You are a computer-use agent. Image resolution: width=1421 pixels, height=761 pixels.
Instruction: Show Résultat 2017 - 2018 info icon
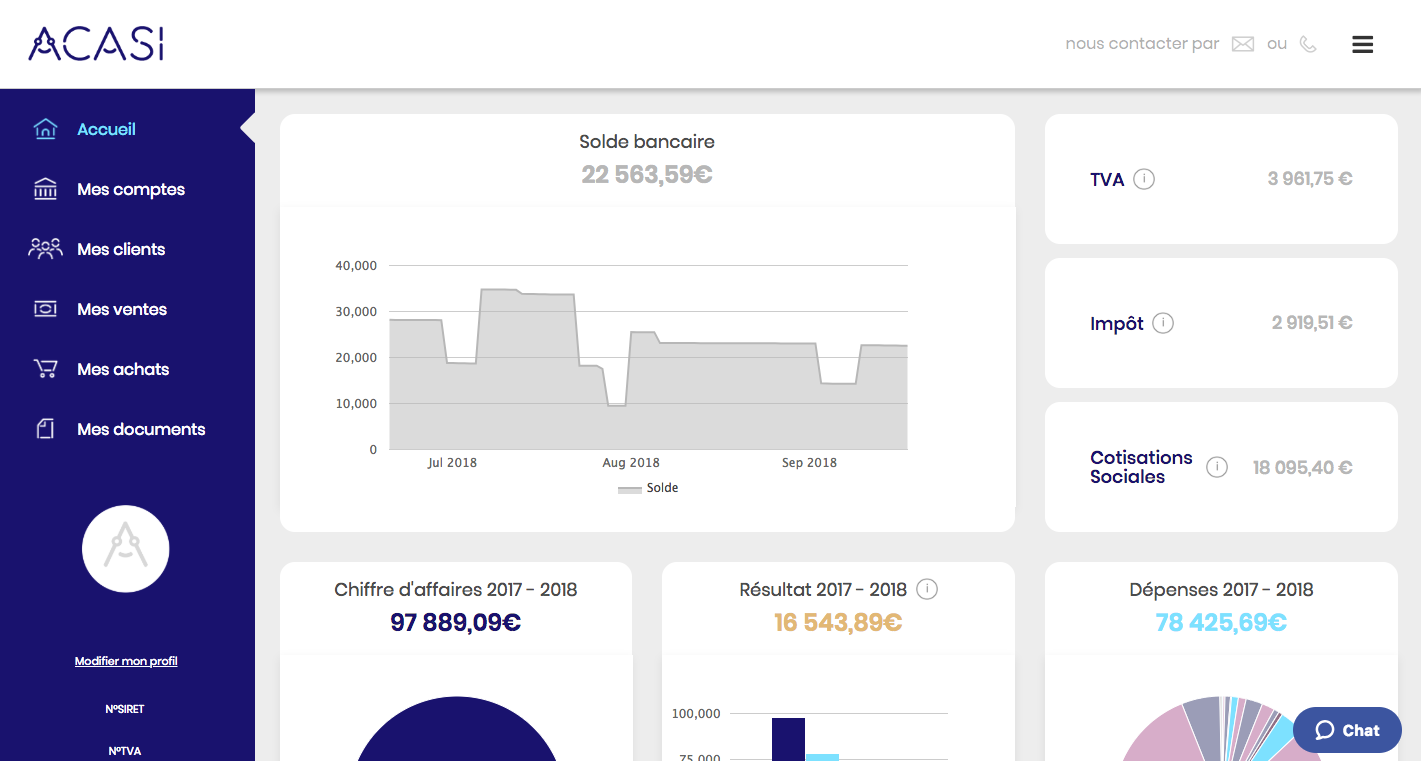point(927,589)
